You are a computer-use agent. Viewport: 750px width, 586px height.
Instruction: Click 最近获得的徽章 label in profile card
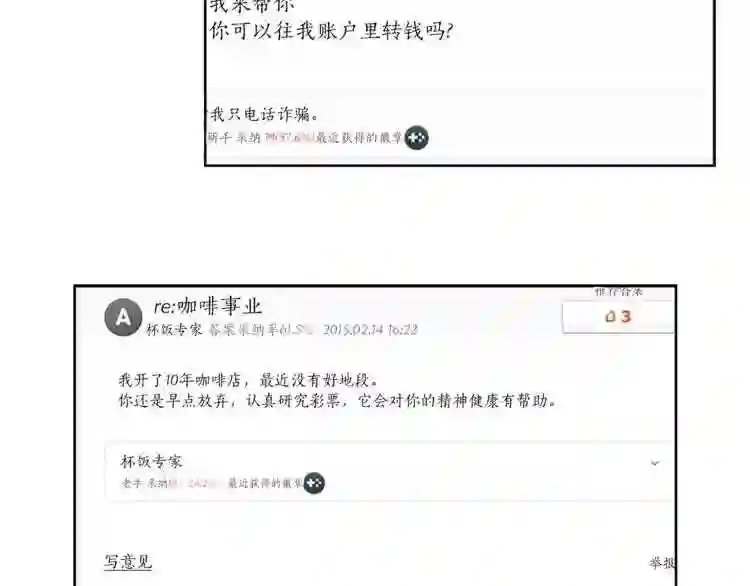pos(265,483)
